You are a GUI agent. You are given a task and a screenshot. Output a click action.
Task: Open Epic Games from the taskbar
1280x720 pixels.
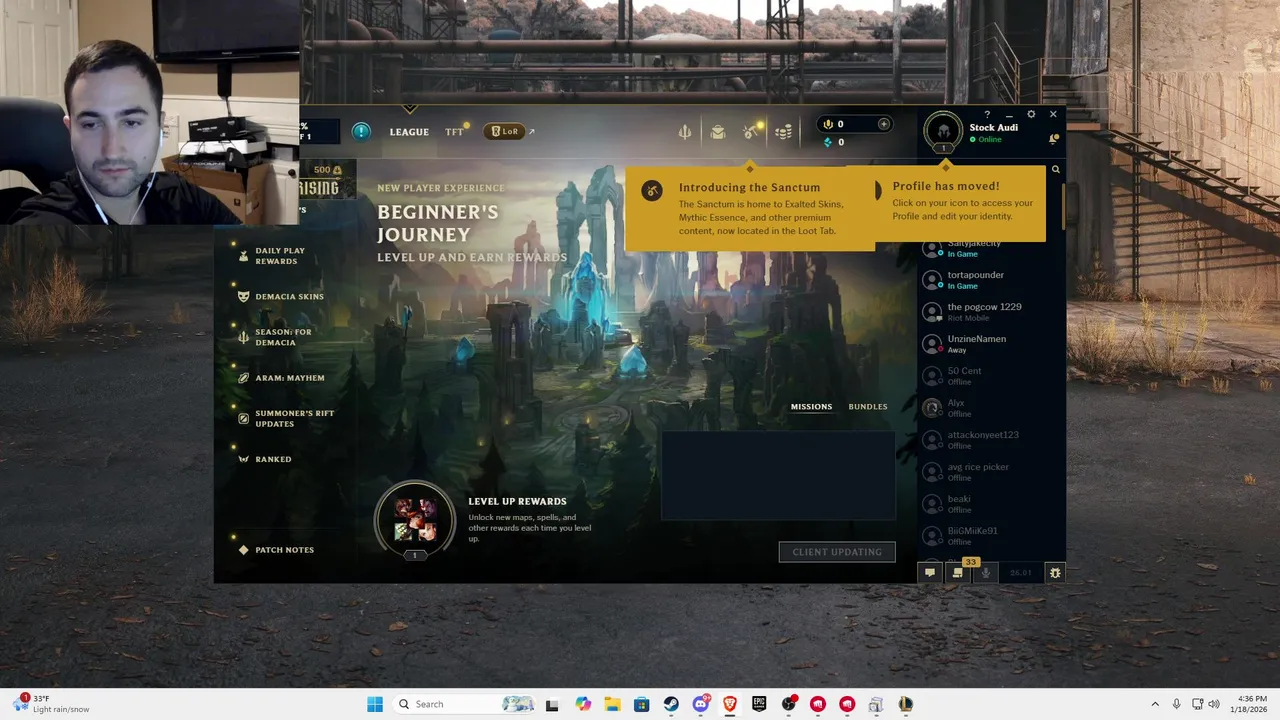coord(759,704)
